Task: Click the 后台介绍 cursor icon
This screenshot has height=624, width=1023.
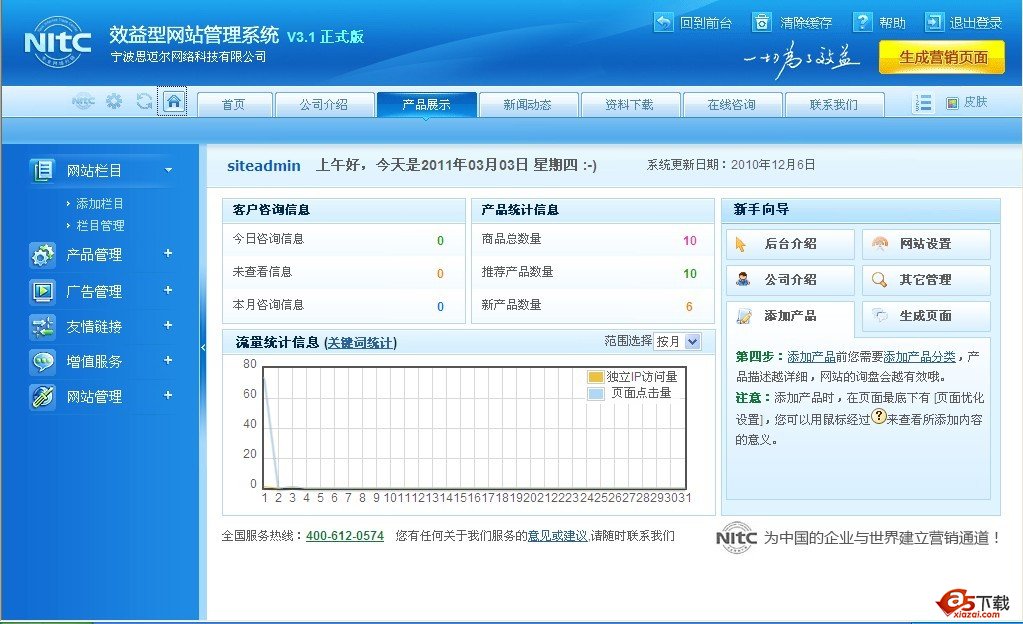Action: [741, 244]
